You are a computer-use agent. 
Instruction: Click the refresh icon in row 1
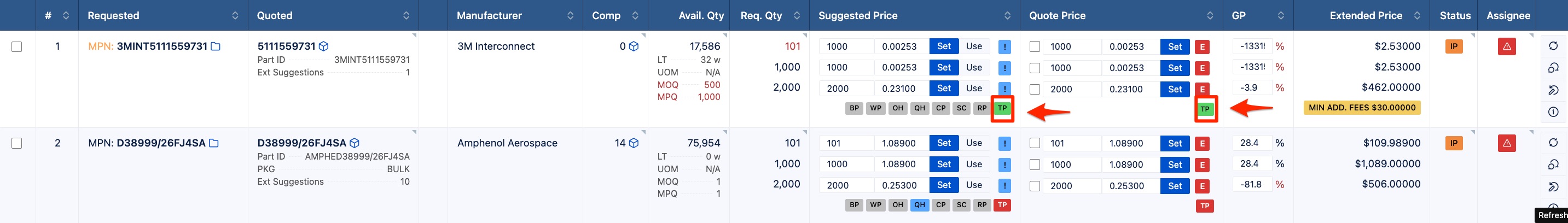tap(1553, 46)
